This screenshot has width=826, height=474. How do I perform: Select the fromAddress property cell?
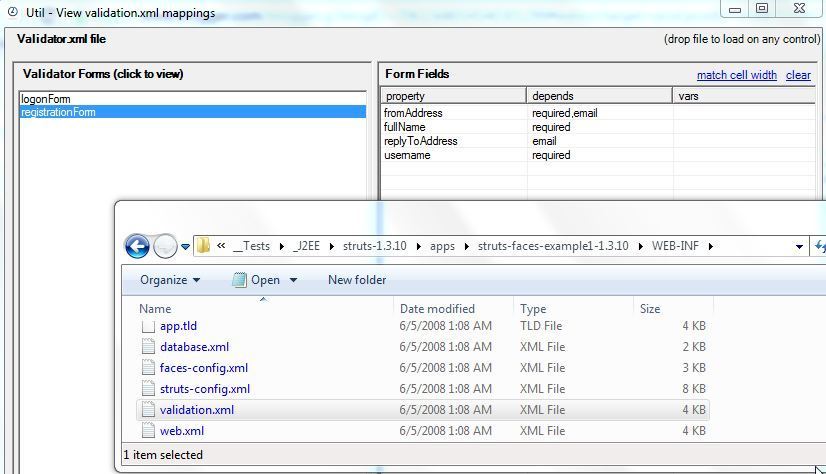413,113
